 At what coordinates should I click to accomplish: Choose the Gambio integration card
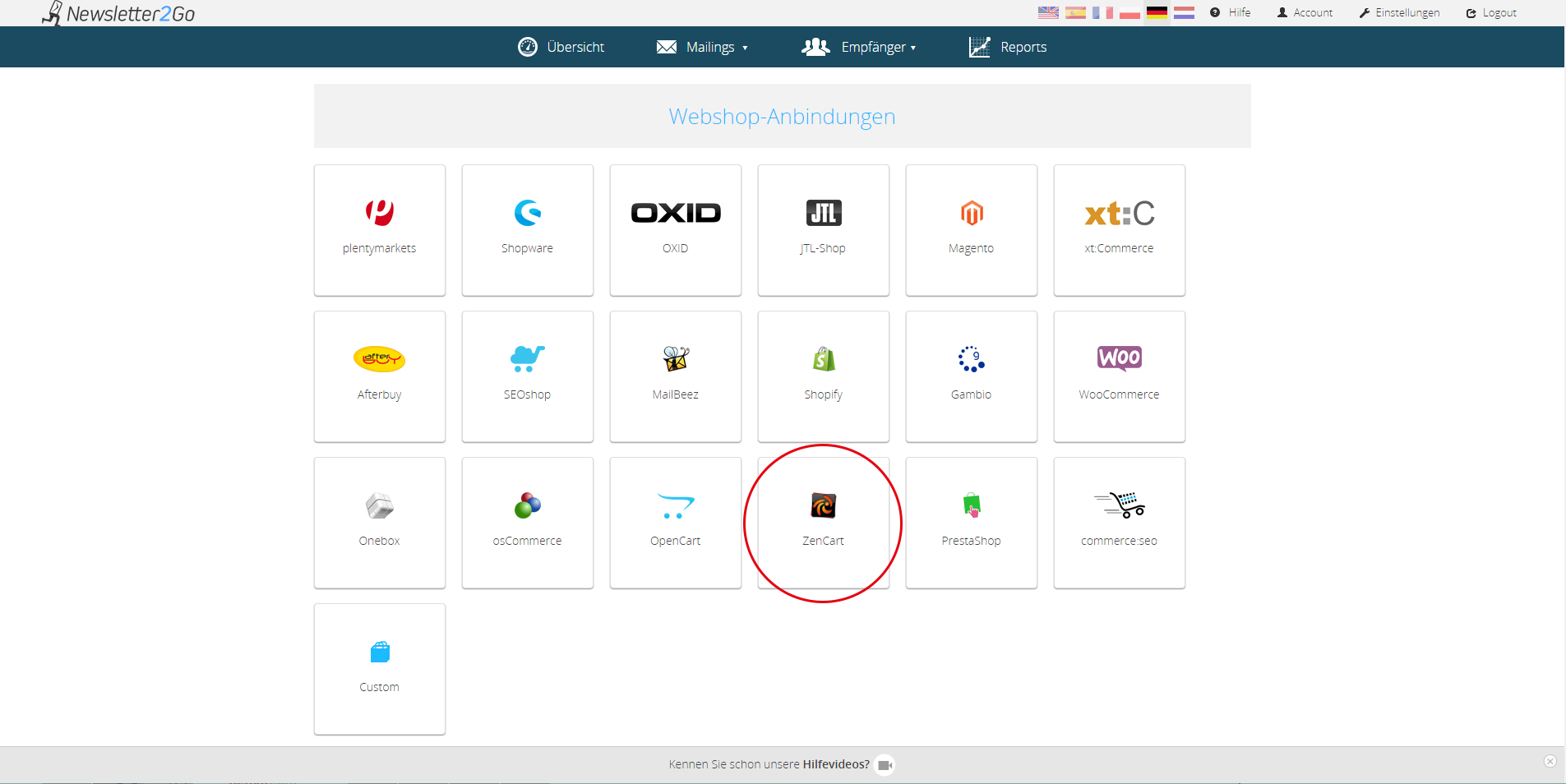click(972, 376)
